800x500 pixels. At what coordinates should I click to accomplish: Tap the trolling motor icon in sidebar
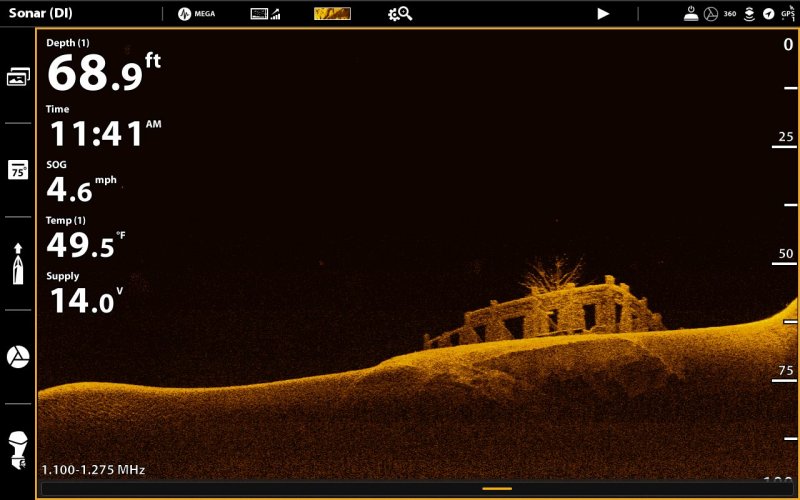click(18, 450)
